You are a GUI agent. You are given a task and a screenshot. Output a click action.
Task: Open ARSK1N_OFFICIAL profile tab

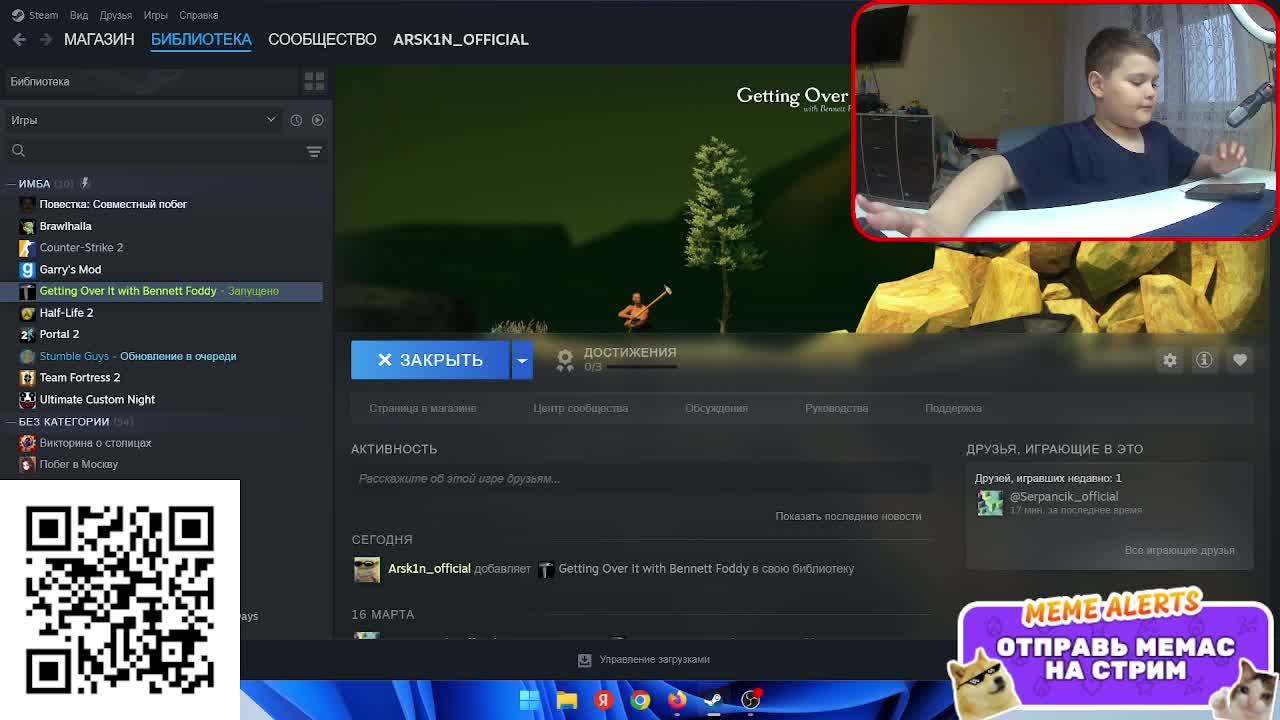tap(461, 39)
